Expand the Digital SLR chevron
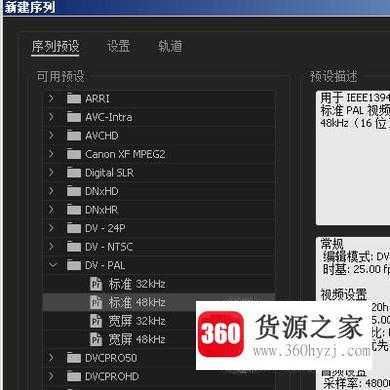 pos(51,172)
